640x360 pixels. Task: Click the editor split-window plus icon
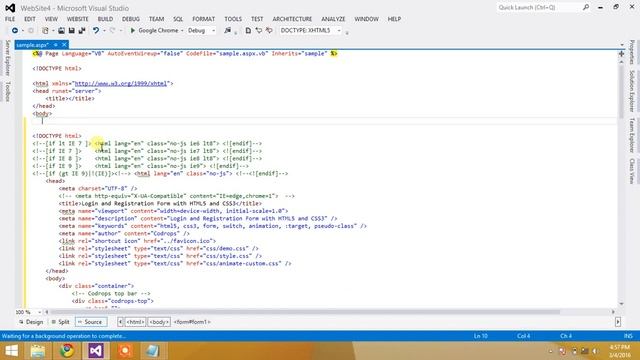(621, 54)
